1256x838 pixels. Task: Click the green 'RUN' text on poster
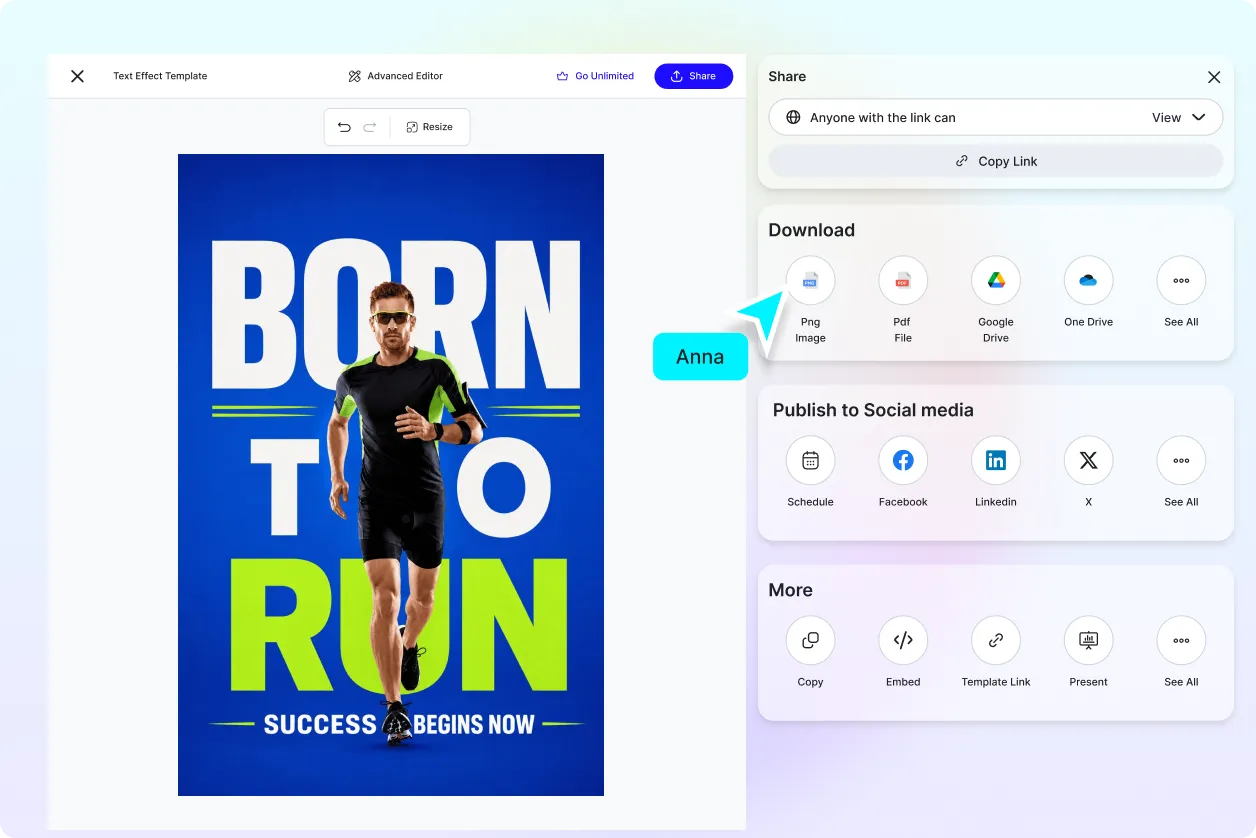(398, 624)
